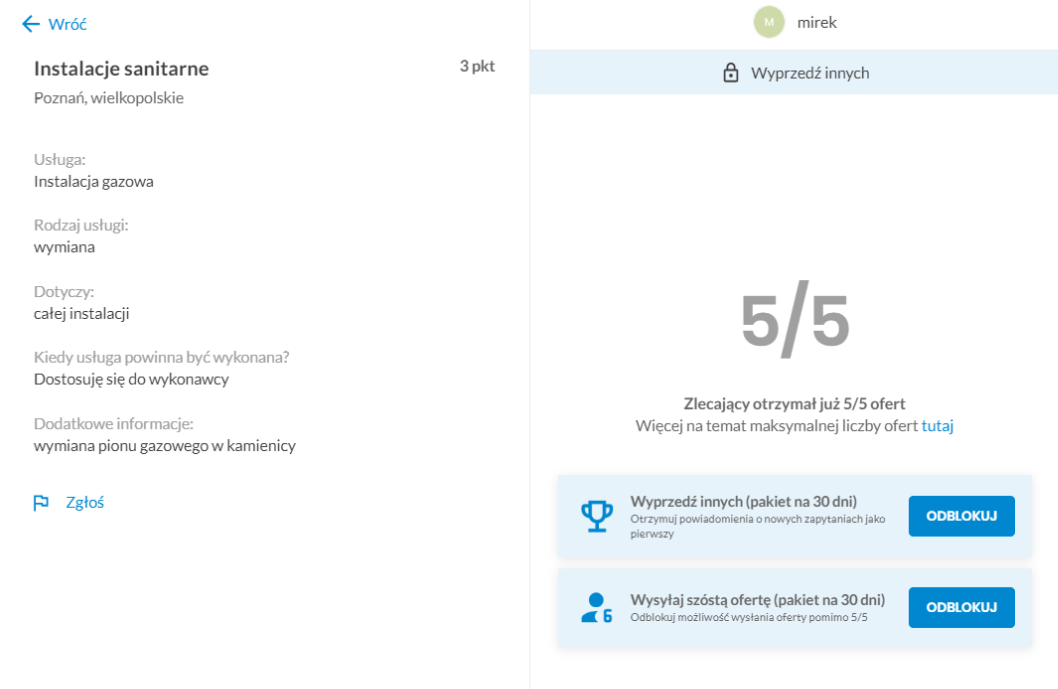Click the Poznań, wielkopolskie location text
This screenshot has width=1058, height=689.
[109, 98]
